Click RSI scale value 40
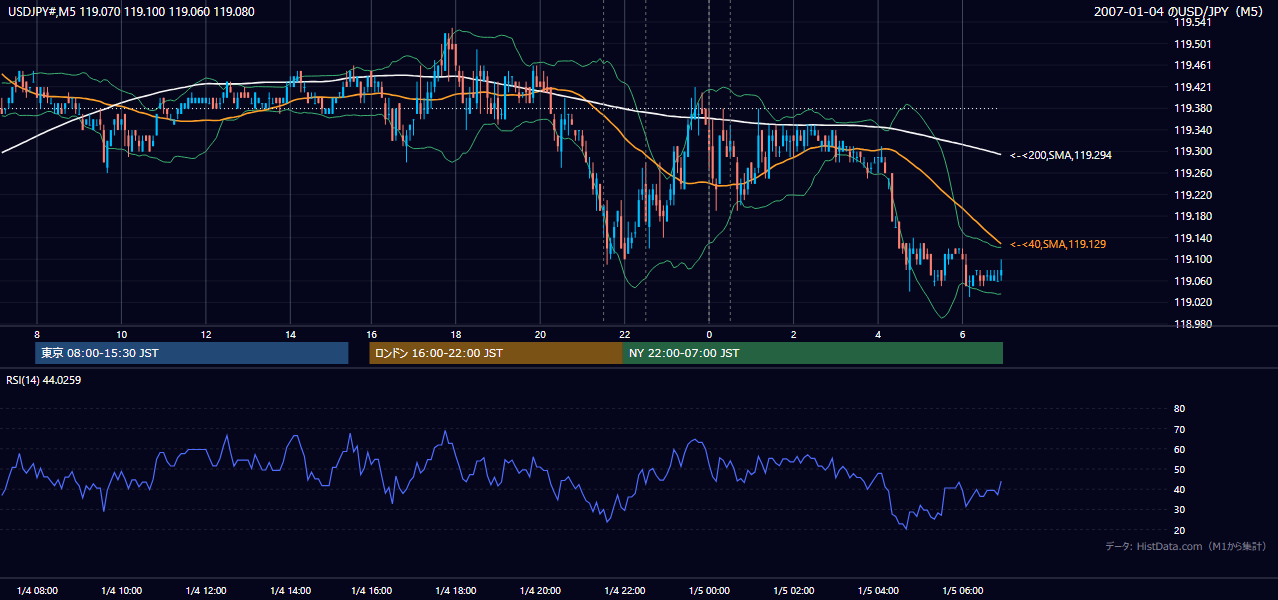The width and height of the screenshot is (1278, 600). (x=1179, y=490)
